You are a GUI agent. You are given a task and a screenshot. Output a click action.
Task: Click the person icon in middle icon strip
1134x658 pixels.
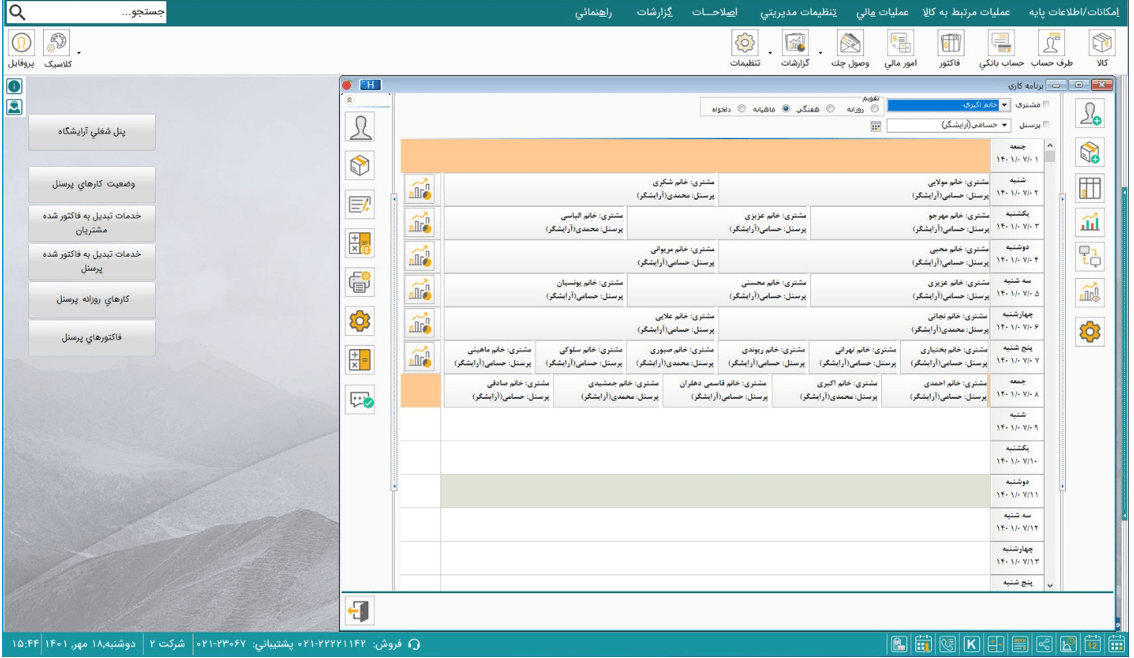(360, 127)
